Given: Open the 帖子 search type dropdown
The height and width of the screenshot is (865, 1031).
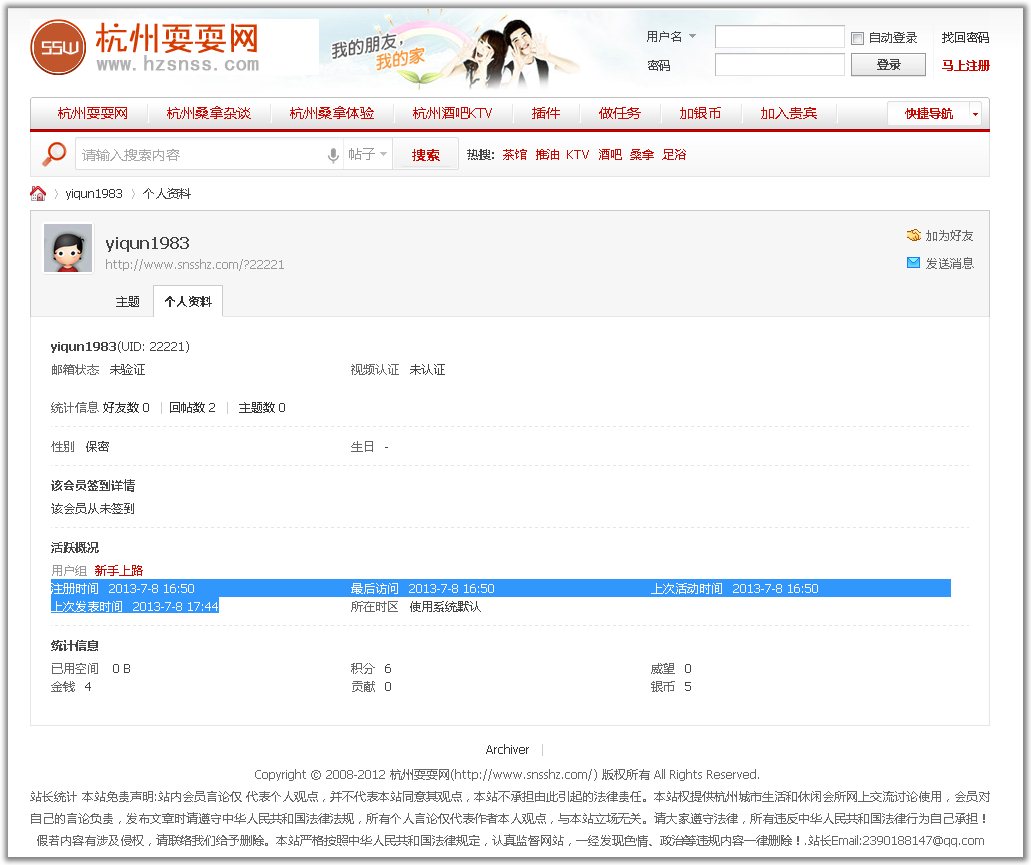Looking at the screenshot, I should [x=367, y=155].
